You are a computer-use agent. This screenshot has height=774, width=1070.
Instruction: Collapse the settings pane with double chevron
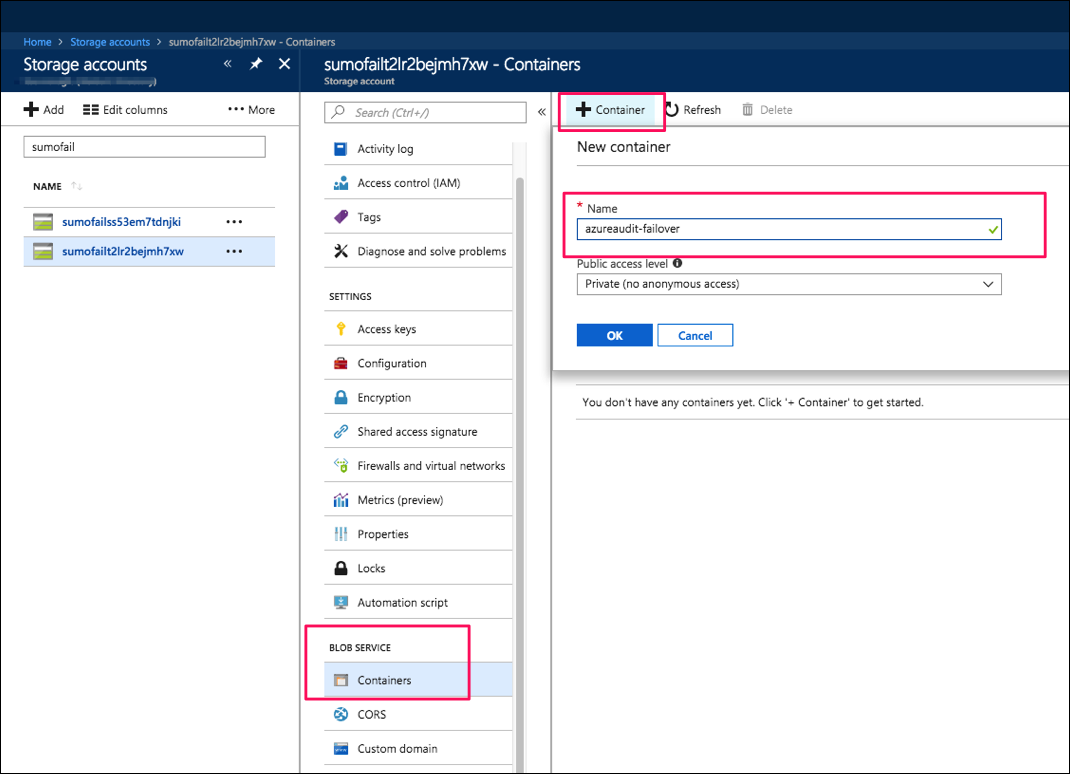click(x=541, y=112)
